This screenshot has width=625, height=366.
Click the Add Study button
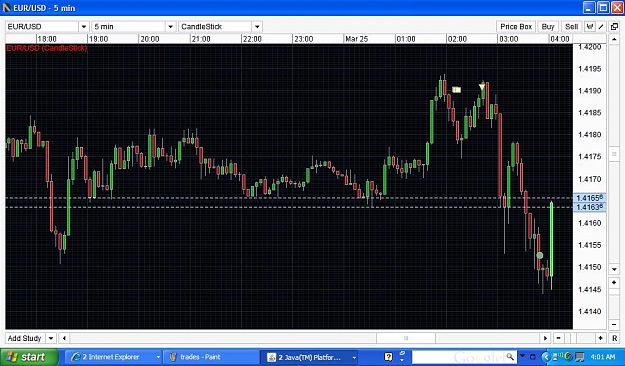24,338
